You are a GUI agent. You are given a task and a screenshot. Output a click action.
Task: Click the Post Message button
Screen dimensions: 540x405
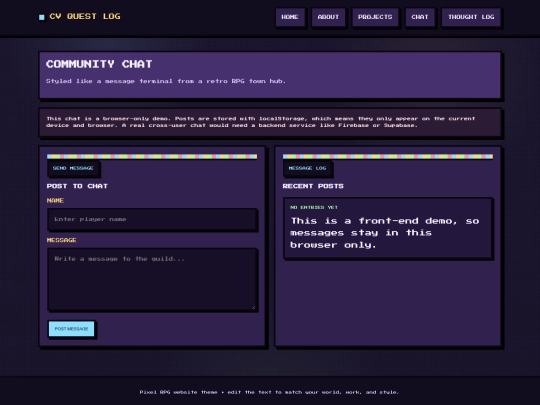click(71, 329)
